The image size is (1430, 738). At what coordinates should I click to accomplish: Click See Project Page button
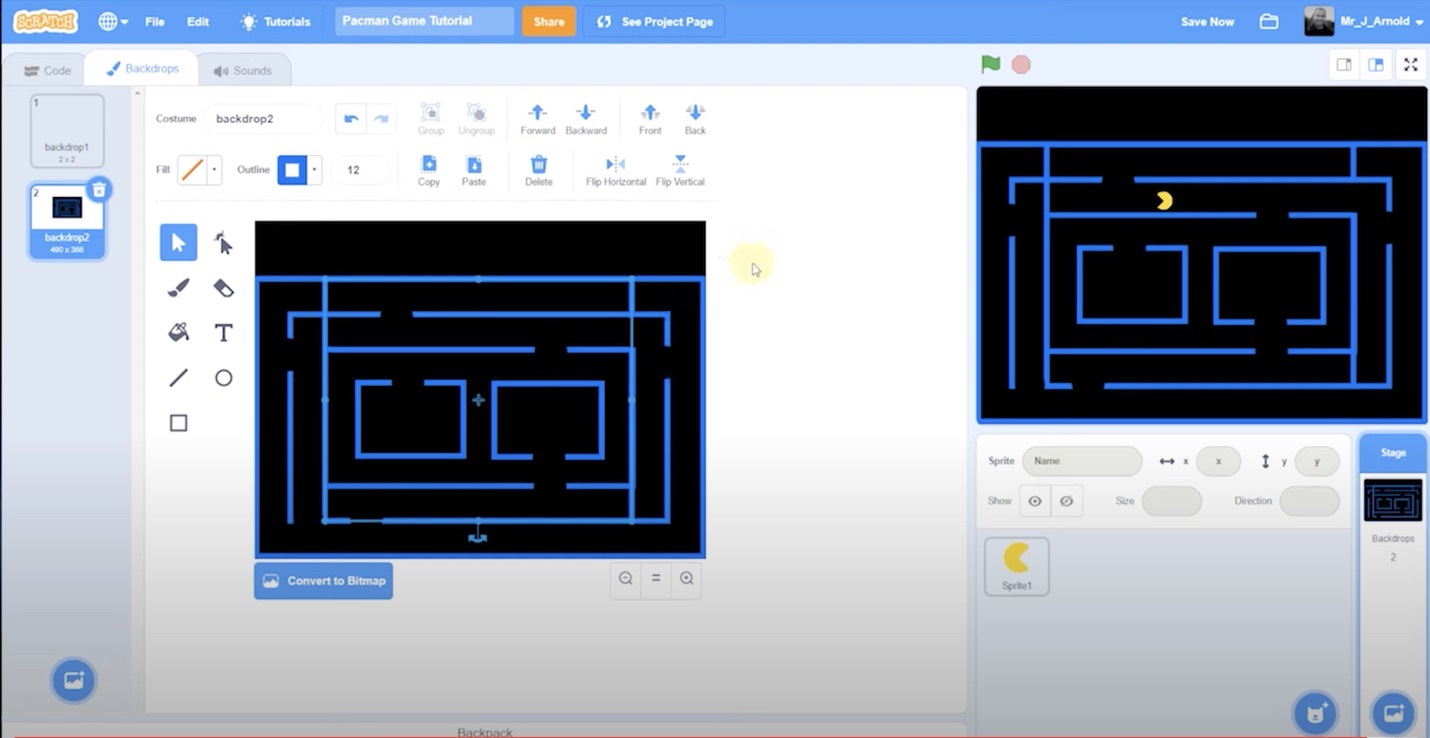[x=654, y=21]
